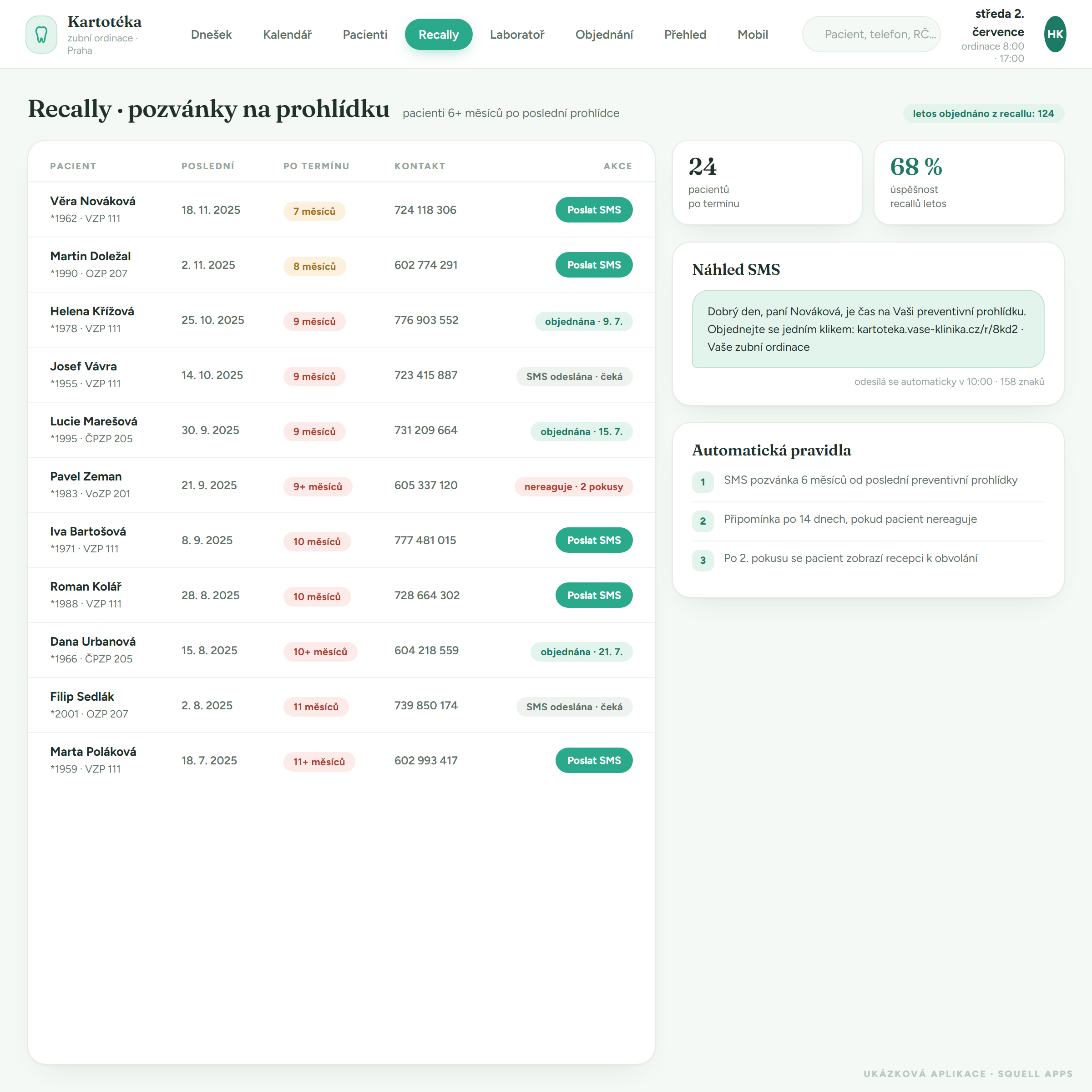1092x1092 pixels.
Task: Click Pavel Zeman's 'nereaguje · 2 pokusy' badge
Action: [x=573, y=487]
